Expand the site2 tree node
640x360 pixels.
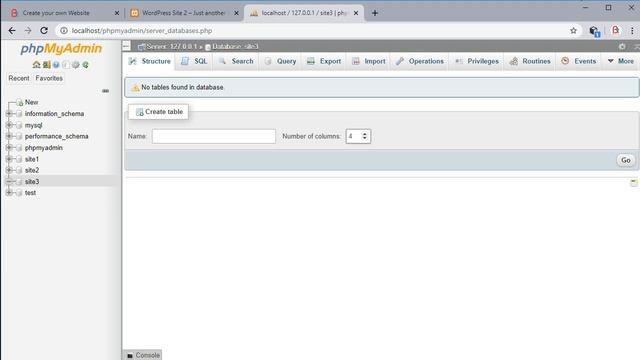9,170
